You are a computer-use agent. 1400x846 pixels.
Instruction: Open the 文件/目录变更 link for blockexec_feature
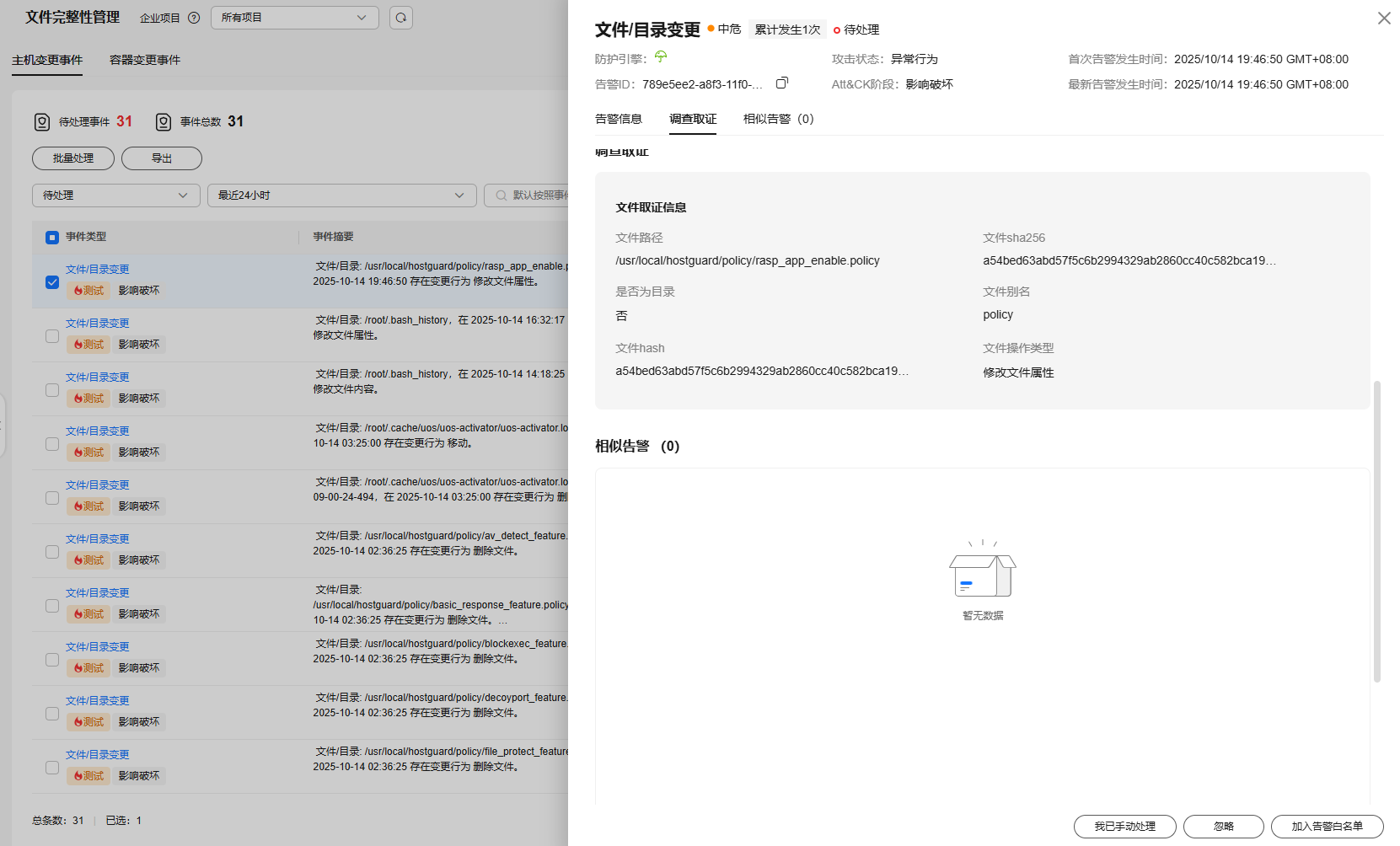point(98,647)
